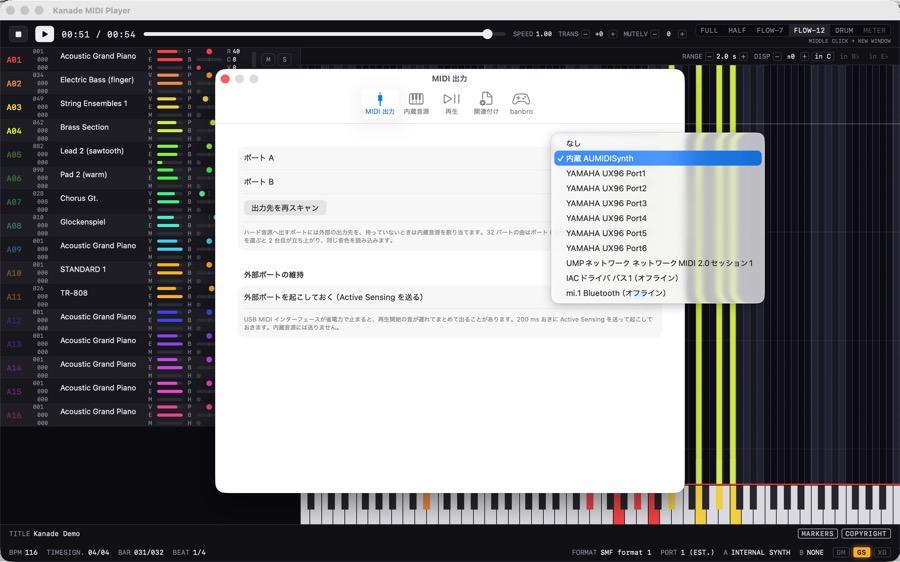Select the 'in C' display key toggle

point(822,56)
